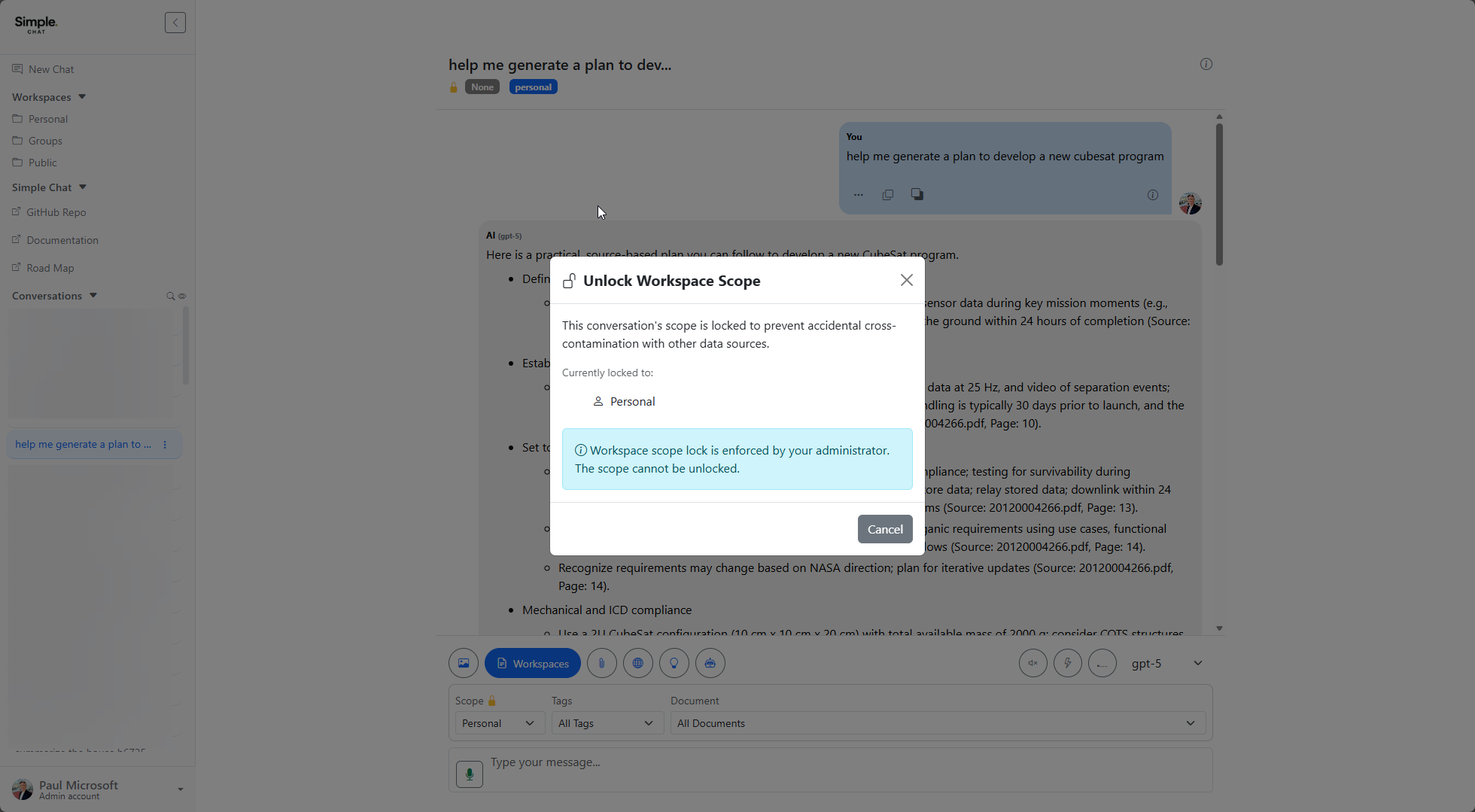Screen dimensions: 1475x812
Task: Expand the Workspaces section chevron
Action: click(81, 96)
